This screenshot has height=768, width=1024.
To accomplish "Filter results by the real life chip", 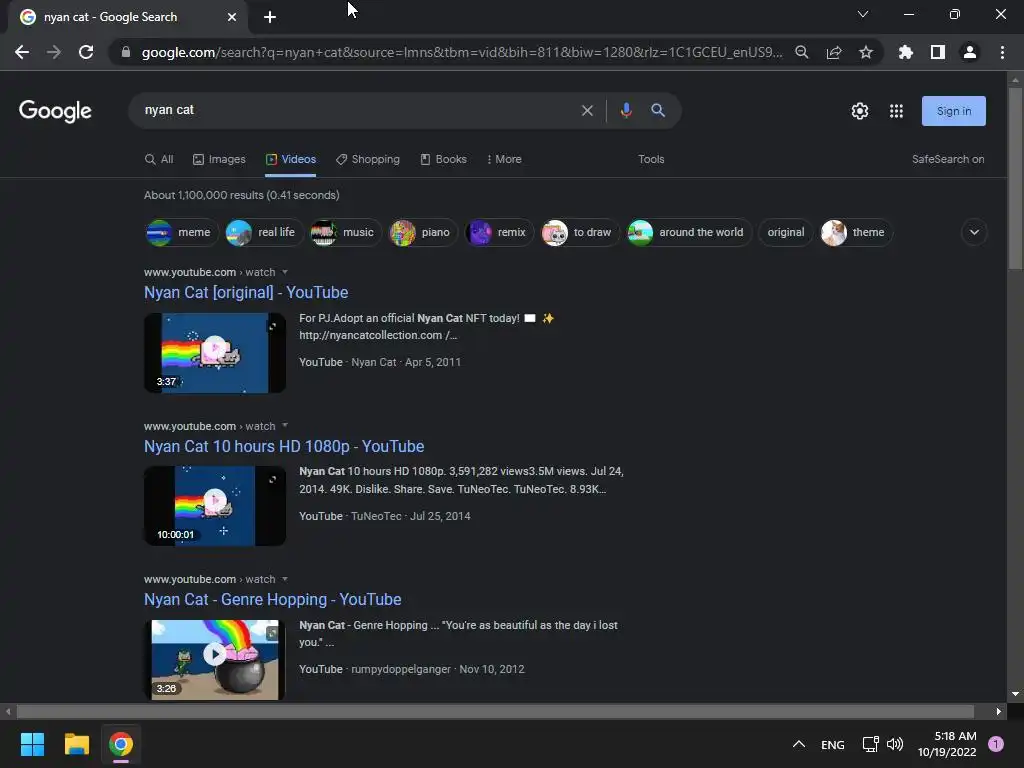I will pyautogui.click(x=264, y=232).
